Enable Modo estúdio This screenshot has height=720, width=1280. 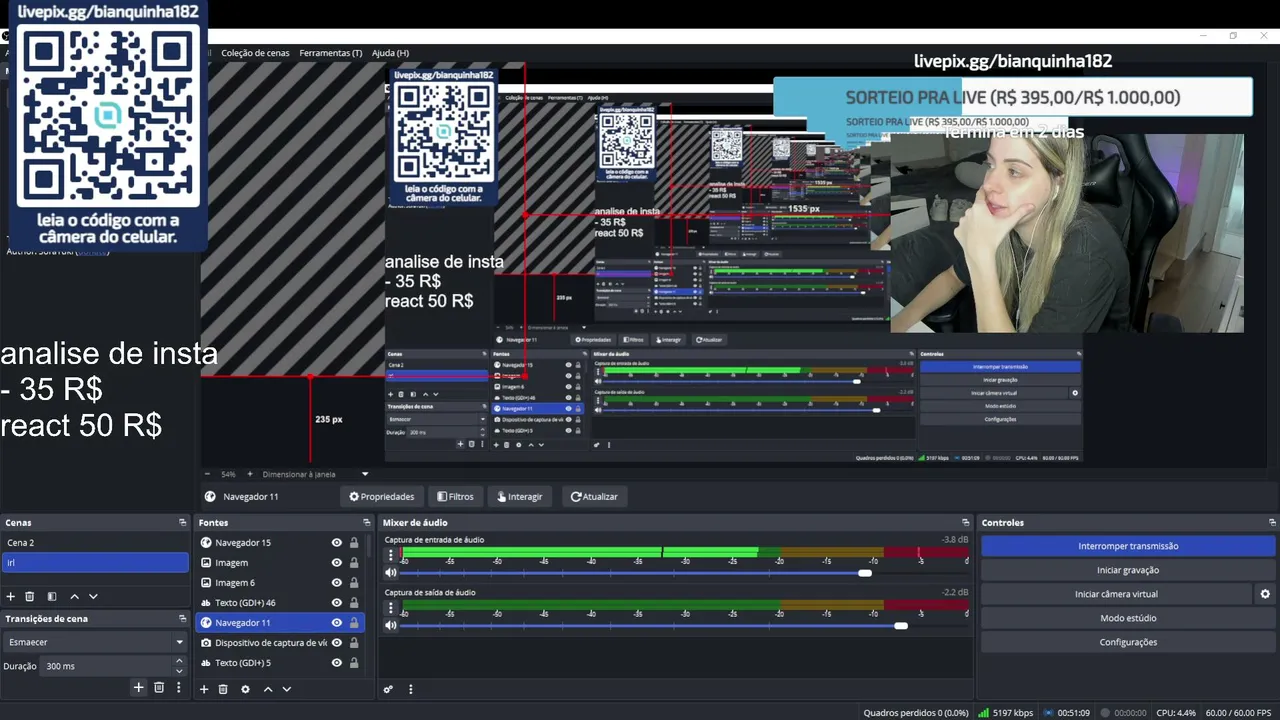click(x=1128, y=618)
